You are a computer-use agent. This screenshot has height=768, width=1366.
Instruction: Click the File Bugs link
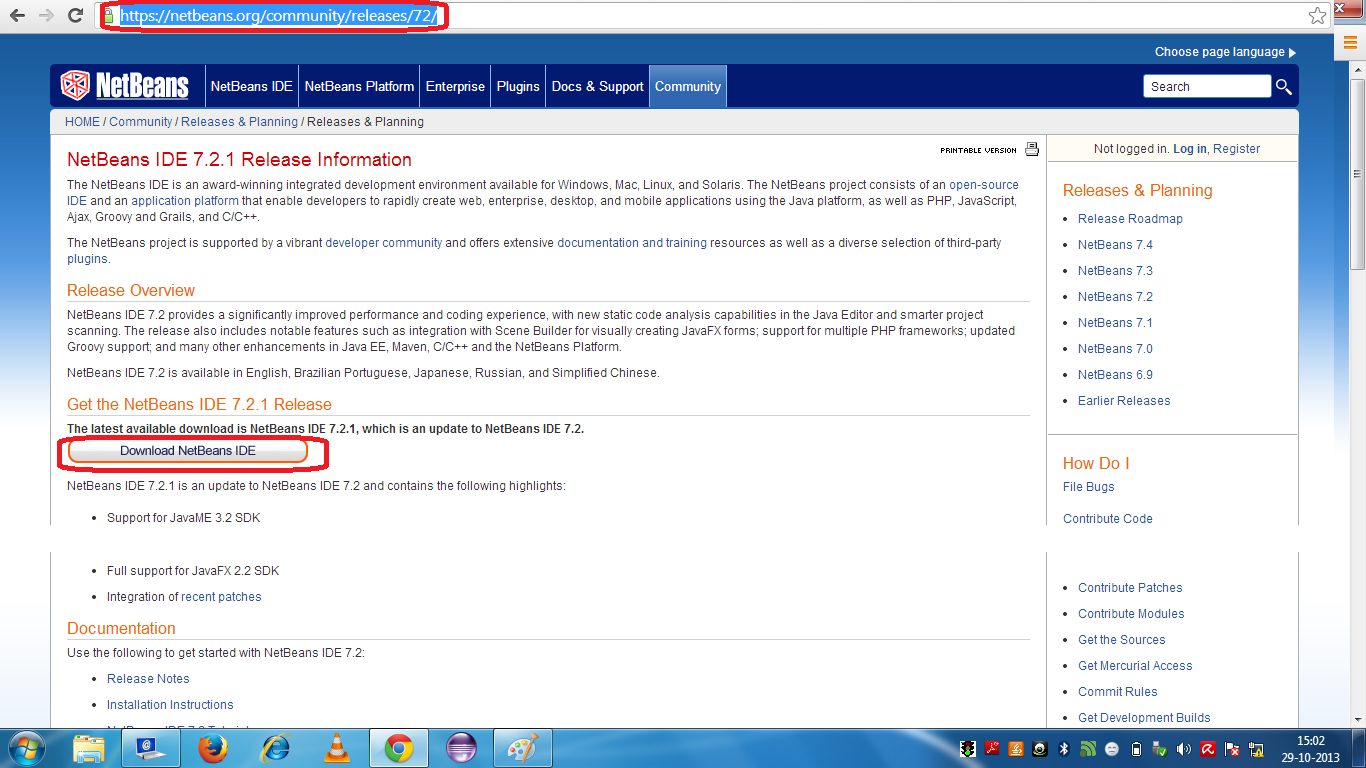tap(1088, 487)
